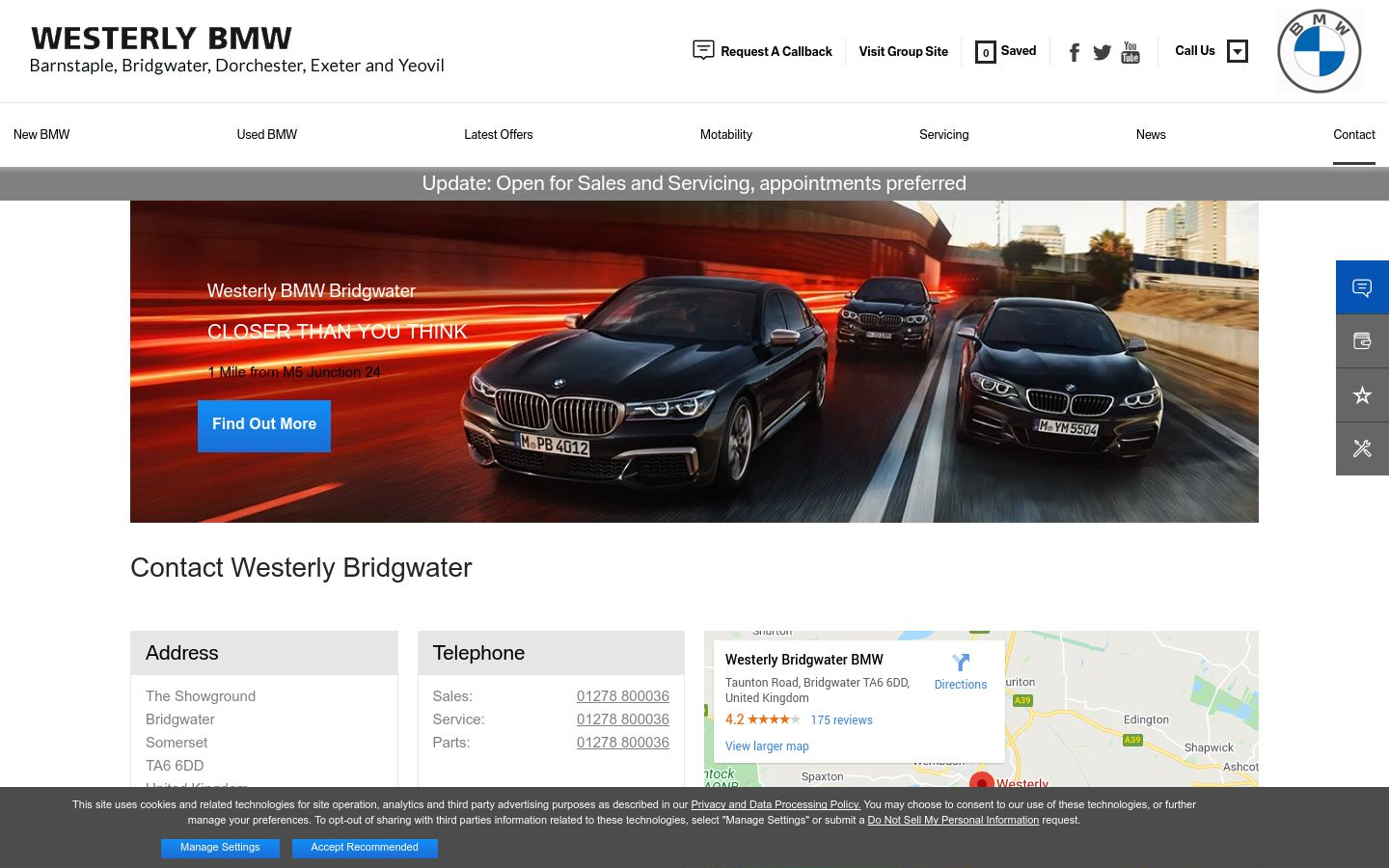Screen dimensions: 1389x868
Task: Click the Accept Recommended button
Action: click(x=365, y=848)
